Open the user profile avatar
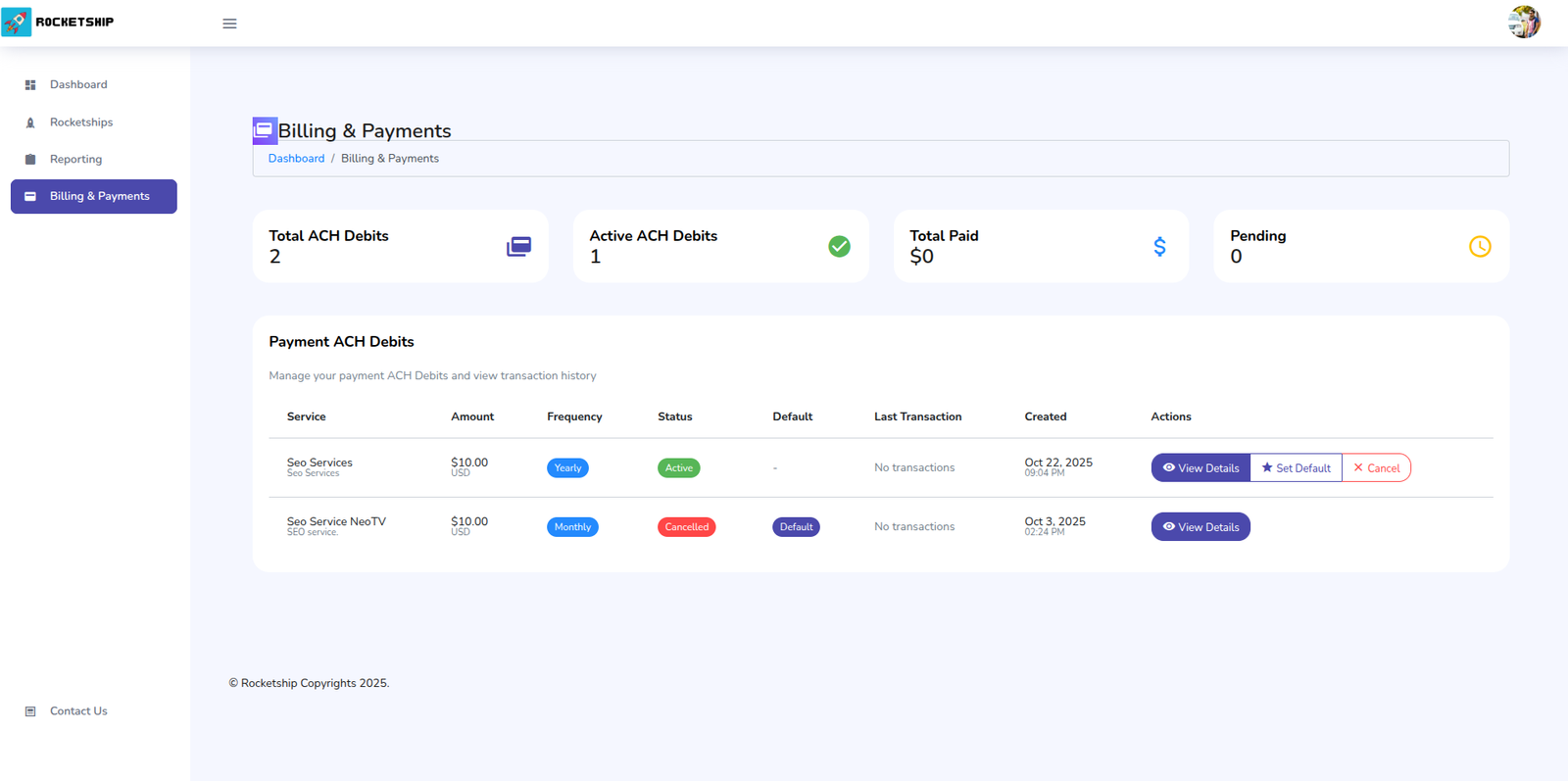This screenshot has height=781, width=1568. click(1523, 22)
